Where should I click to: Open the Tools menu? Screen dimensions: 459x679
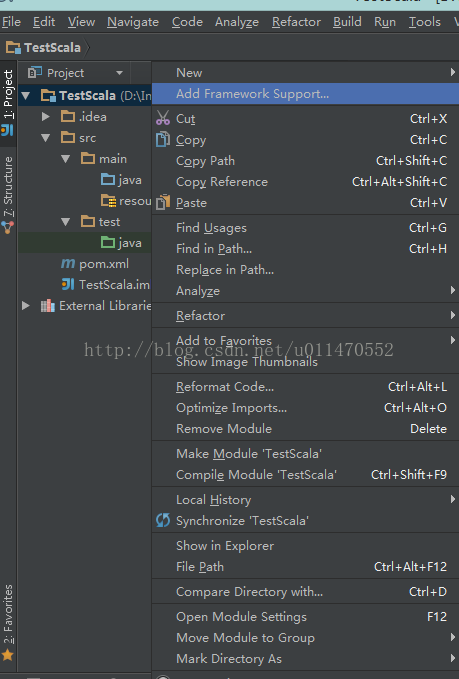pyautogui.click(x=425, y=22)
